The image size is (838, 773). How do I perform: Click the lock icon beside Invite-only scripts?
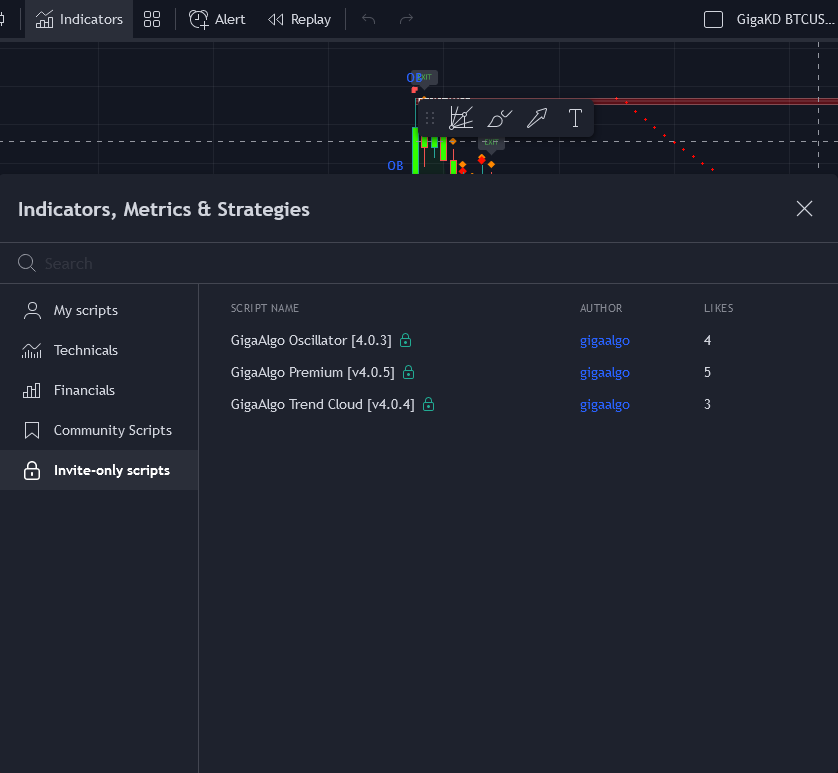click(x=32, y=470)
